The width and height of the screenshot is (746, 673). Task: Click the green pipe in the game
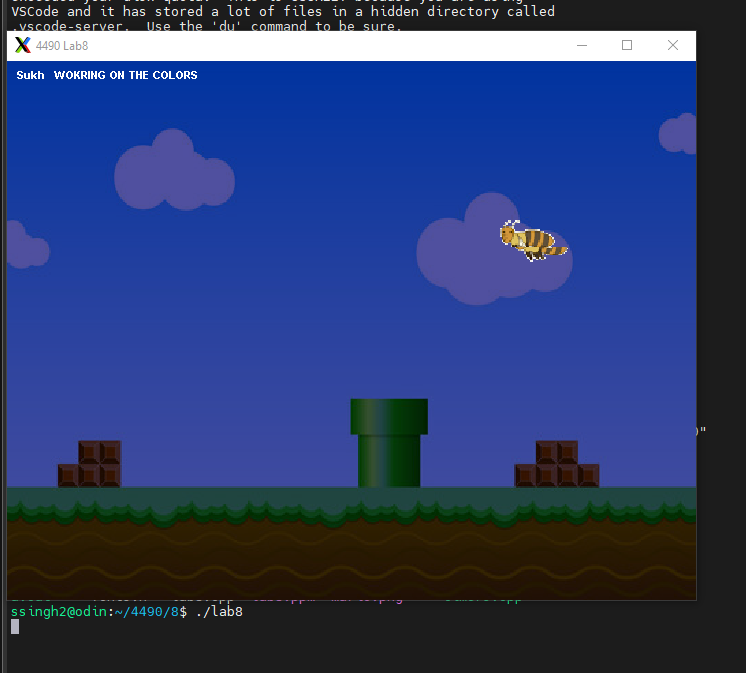click(389, 443)
